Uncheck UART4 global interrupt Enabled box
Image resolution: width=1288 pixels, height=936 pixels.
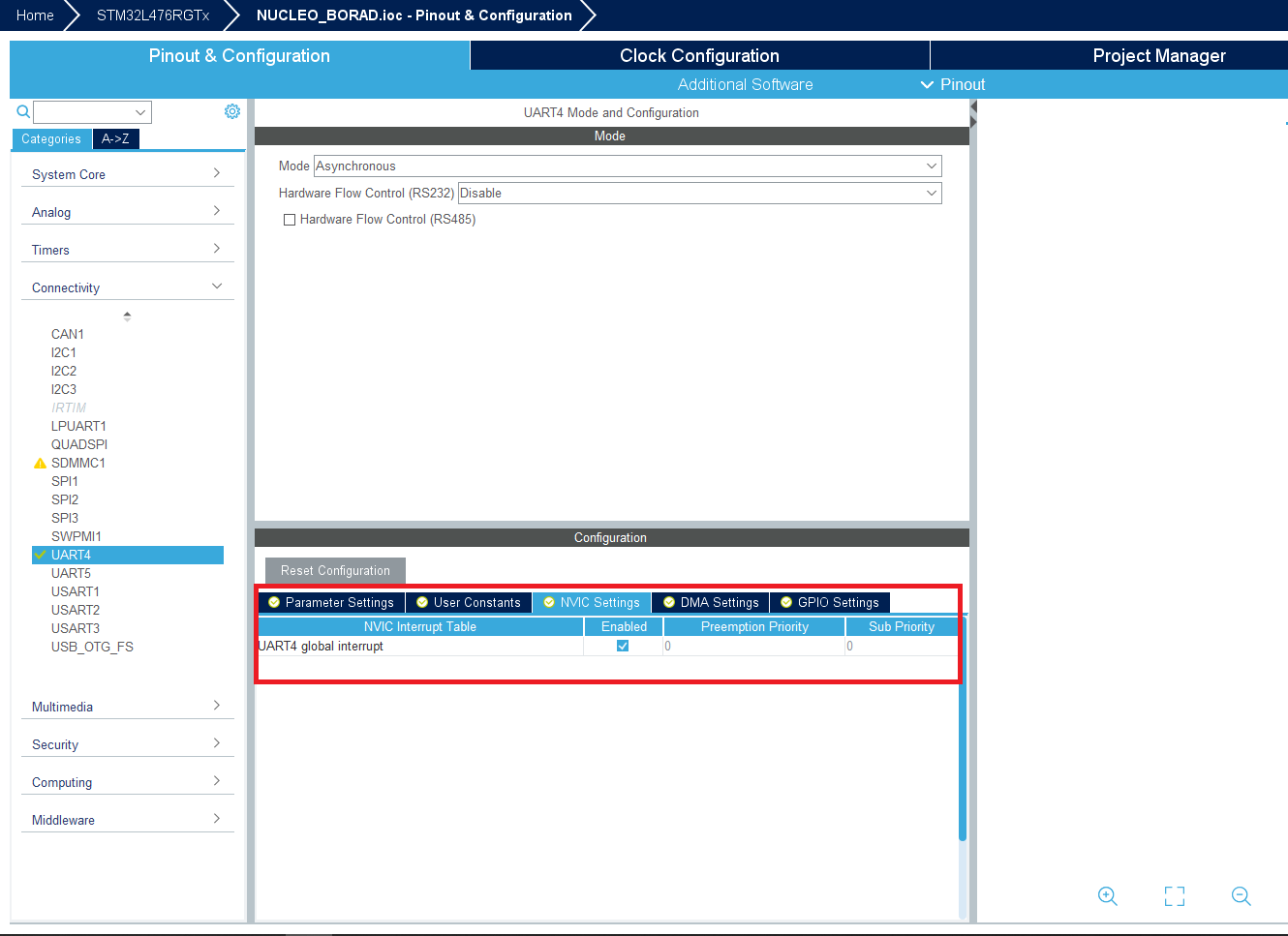[623, 646]
